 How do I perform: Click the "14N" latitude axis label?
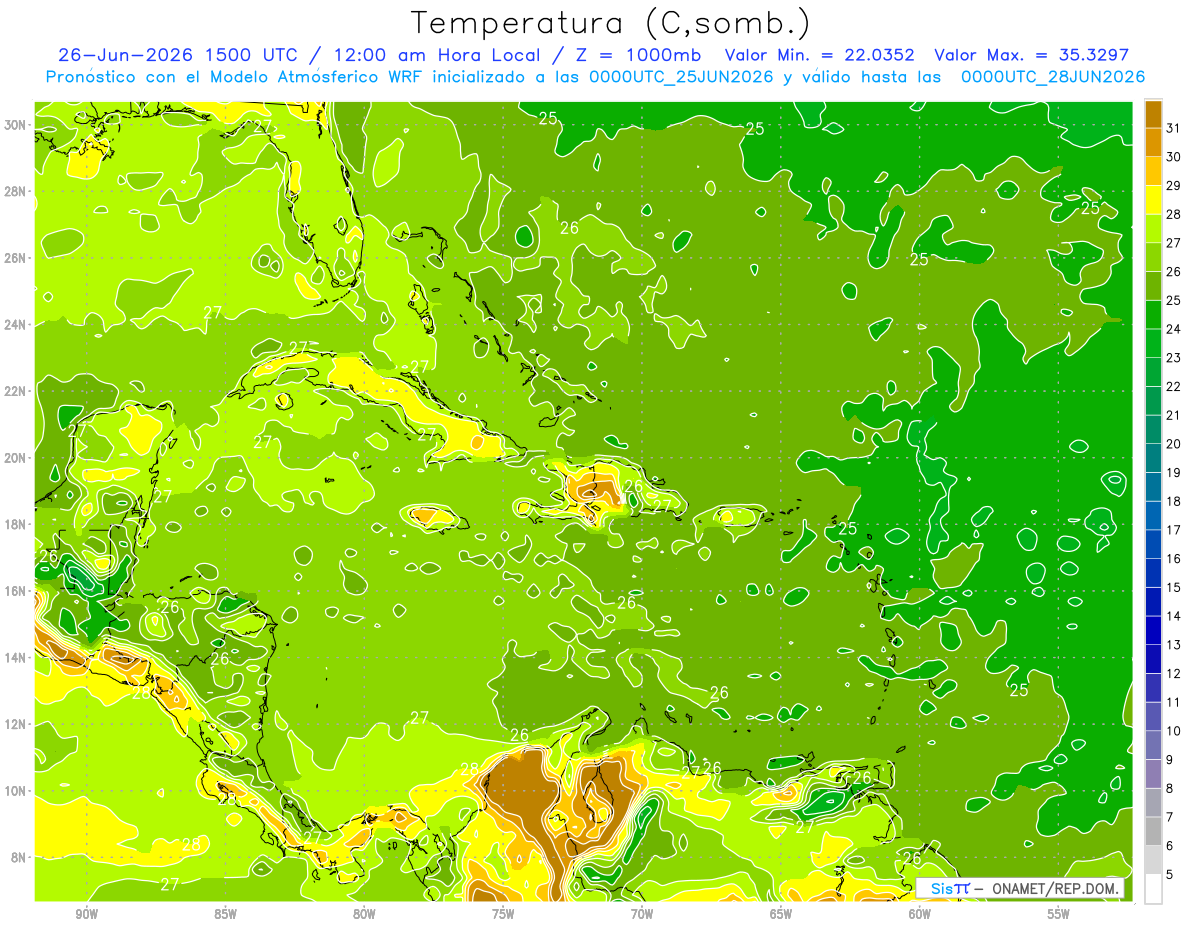pos(16,658)
